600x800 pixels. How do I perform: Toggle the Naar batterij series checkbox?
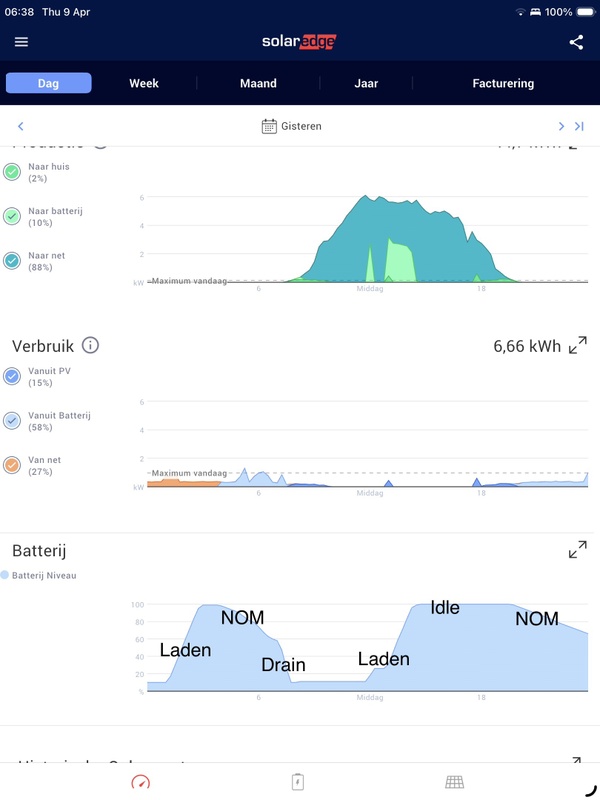click(12, 216)
